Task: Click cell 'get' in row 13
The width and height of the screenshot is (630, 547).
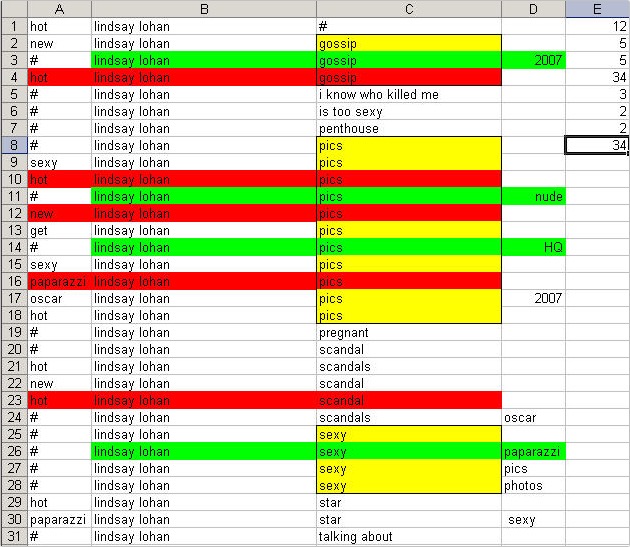Action: pyautogui.click(x=59, y=230)
